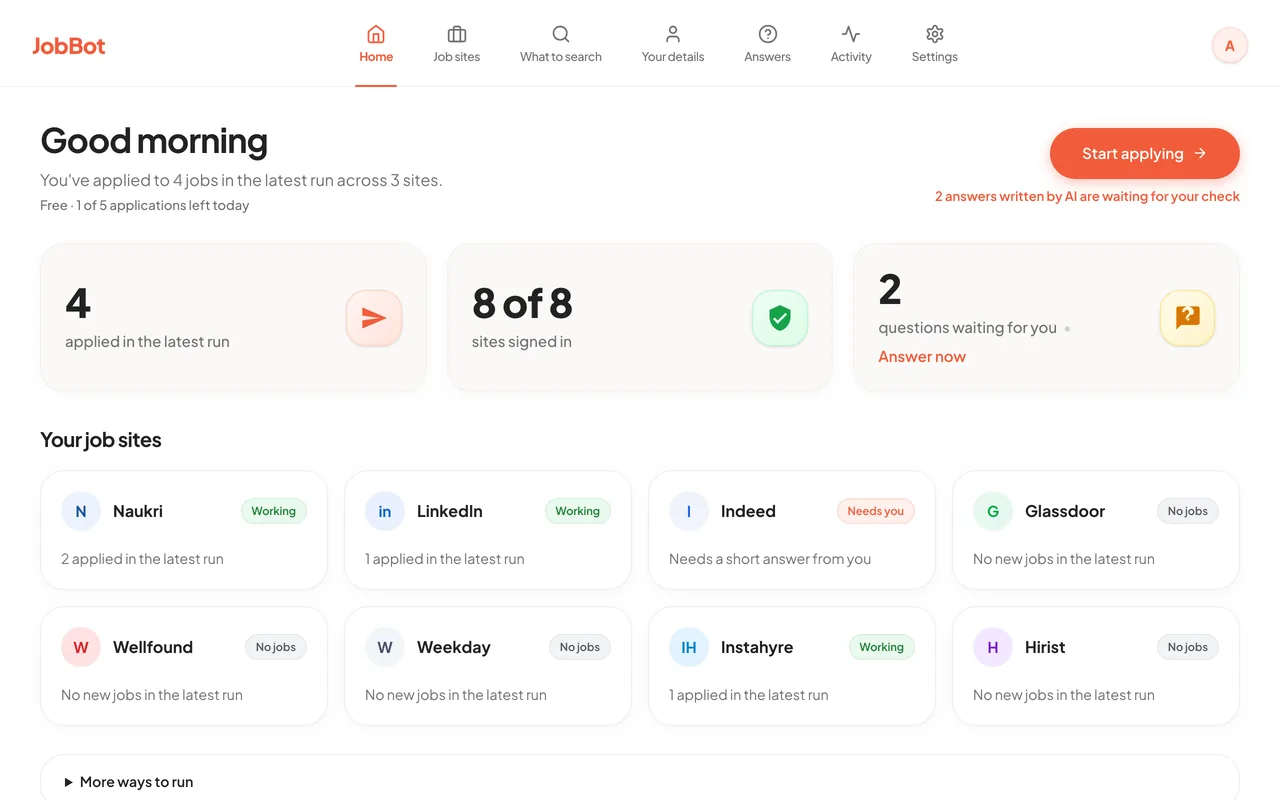Click the 'Your job sites' heading
The height and width of the screenshot is (800, 1280).
pyautogui.click(x=101, y=440)
